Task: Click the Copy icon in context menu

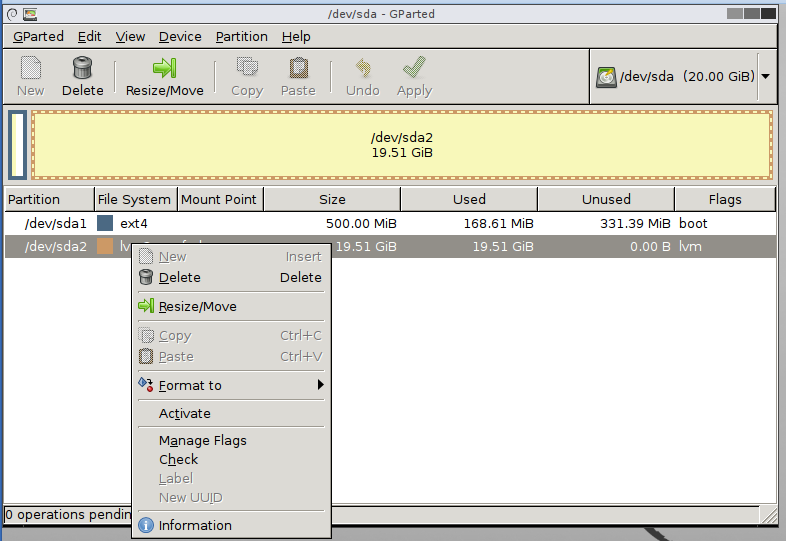Action: (146, 335)
